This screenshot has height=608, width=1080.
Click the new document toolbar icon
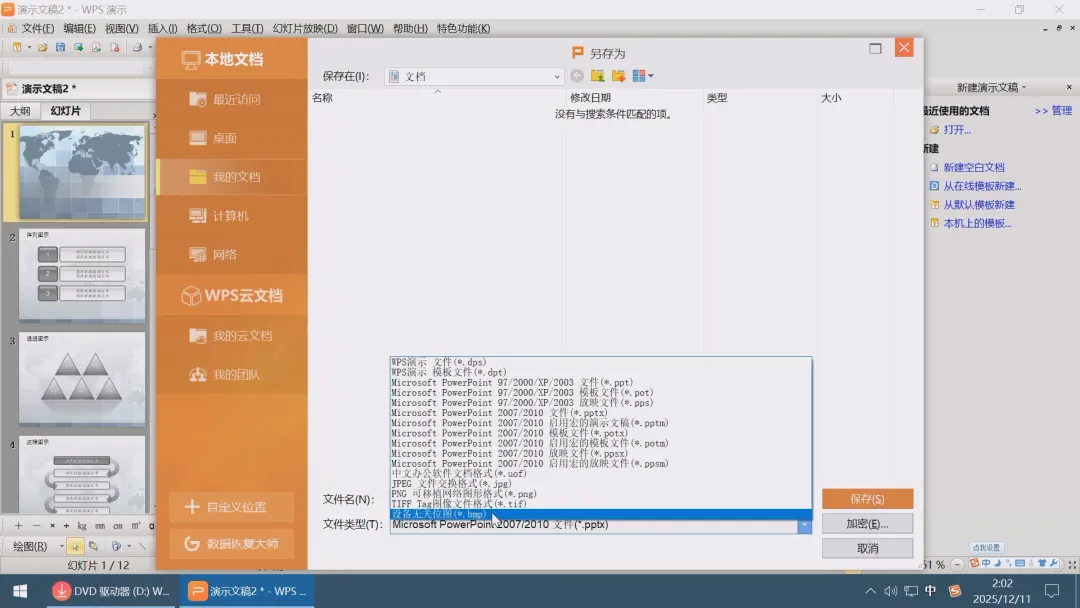coord(17,47)
